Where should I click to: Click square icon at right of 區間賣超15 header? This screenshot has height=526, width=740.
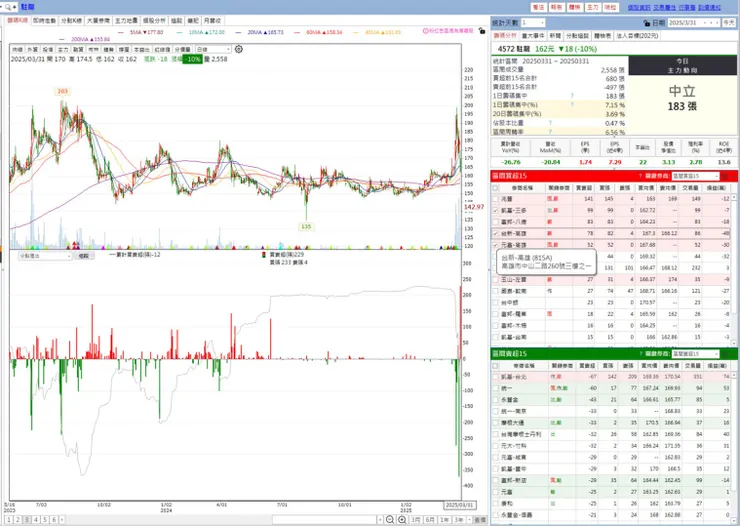click(725, 354)
